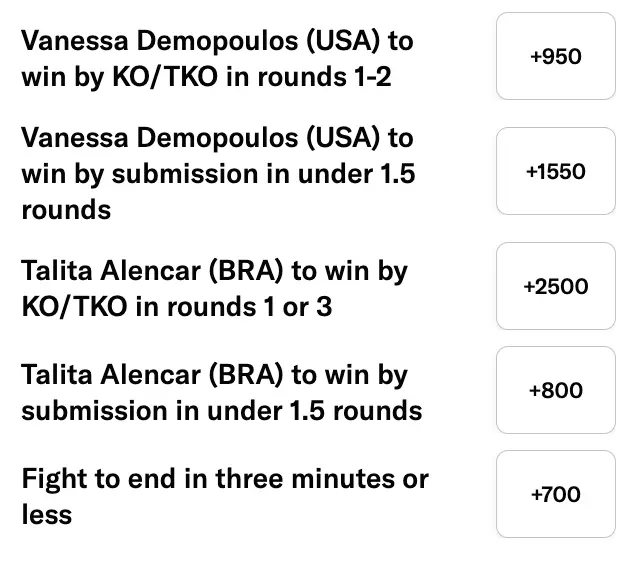Click the Demopoulos submission under 1.5 rounds text
636x564 pixels.
pos(217,173)
